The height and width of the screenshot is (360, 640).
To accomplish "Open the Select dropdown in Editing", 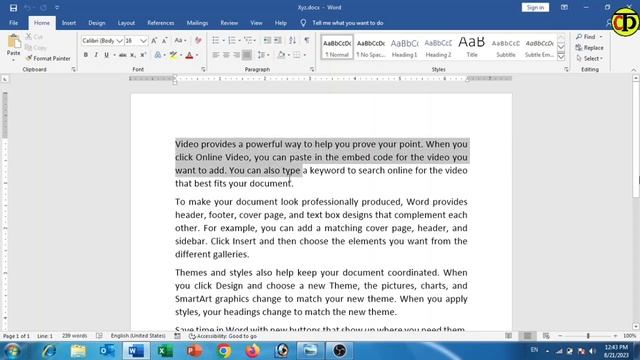I will (590, 58).
